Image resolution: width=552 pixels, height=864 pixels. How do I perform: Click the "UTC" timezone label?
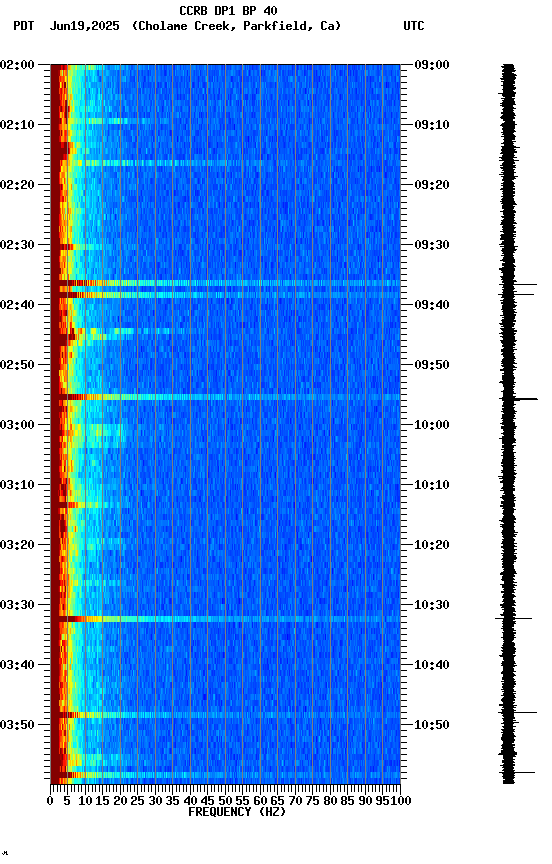coord(414,26)
